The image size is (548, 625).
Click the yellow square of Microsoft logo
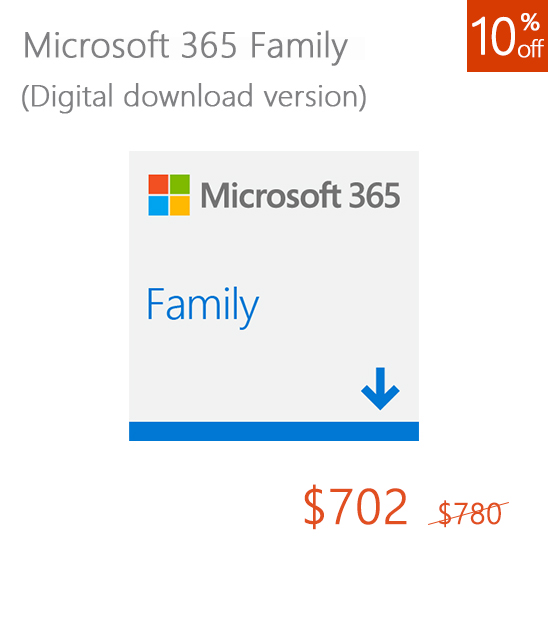180,206
